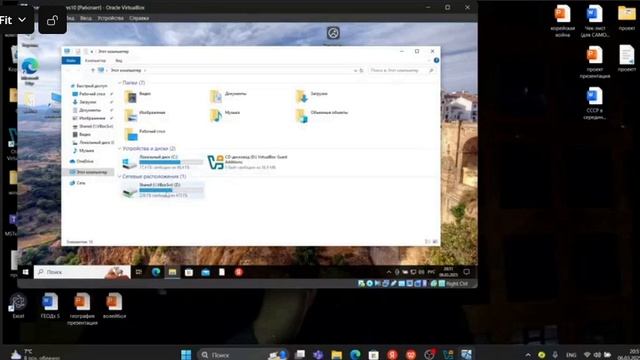Show hidden host tray icons chevron
640x360 pixels.
coord(528,355)
